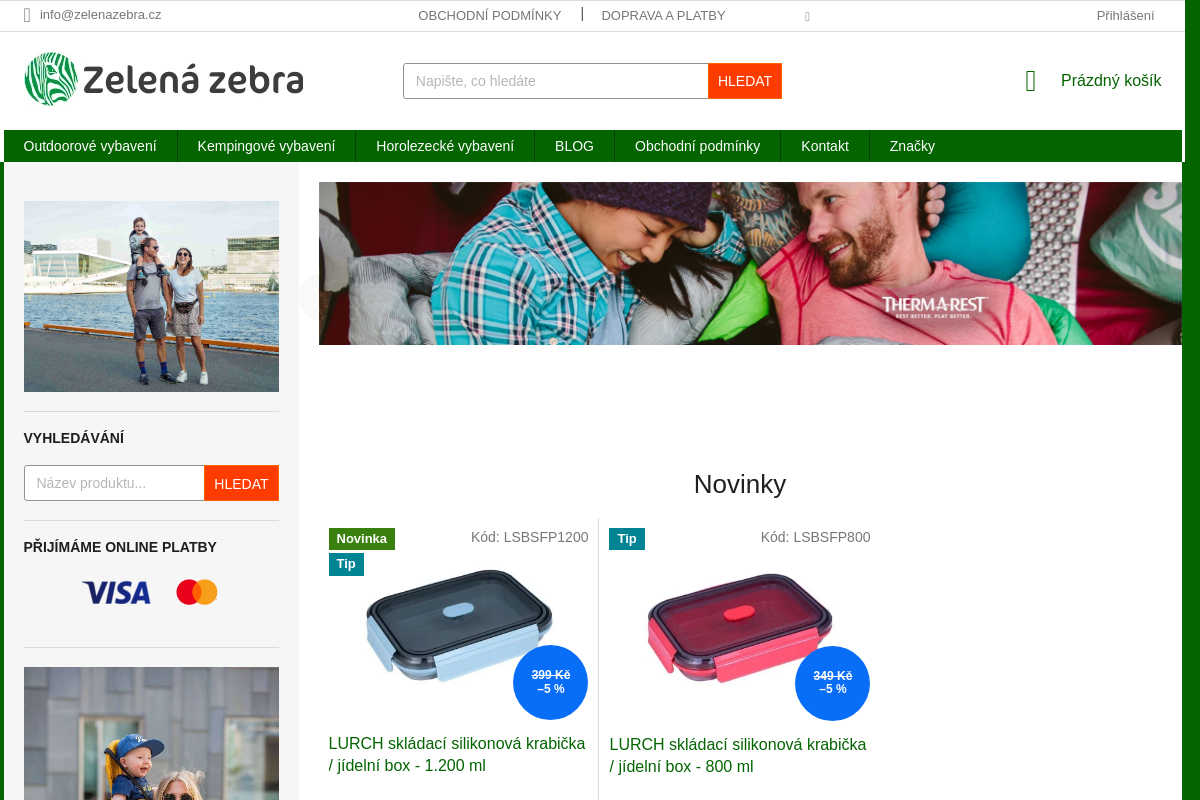Click the envelope icon beside info@zelenazebra.cz
This screenshot has height=800, width=1200.
[27, 15]
